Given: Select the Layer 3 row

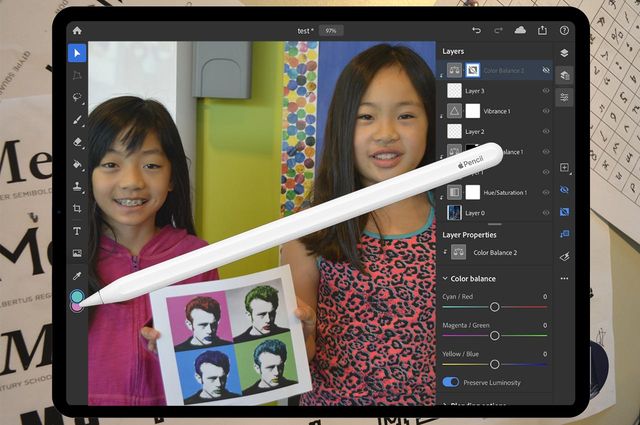Looking at the screenshot, I should [496, 91].
